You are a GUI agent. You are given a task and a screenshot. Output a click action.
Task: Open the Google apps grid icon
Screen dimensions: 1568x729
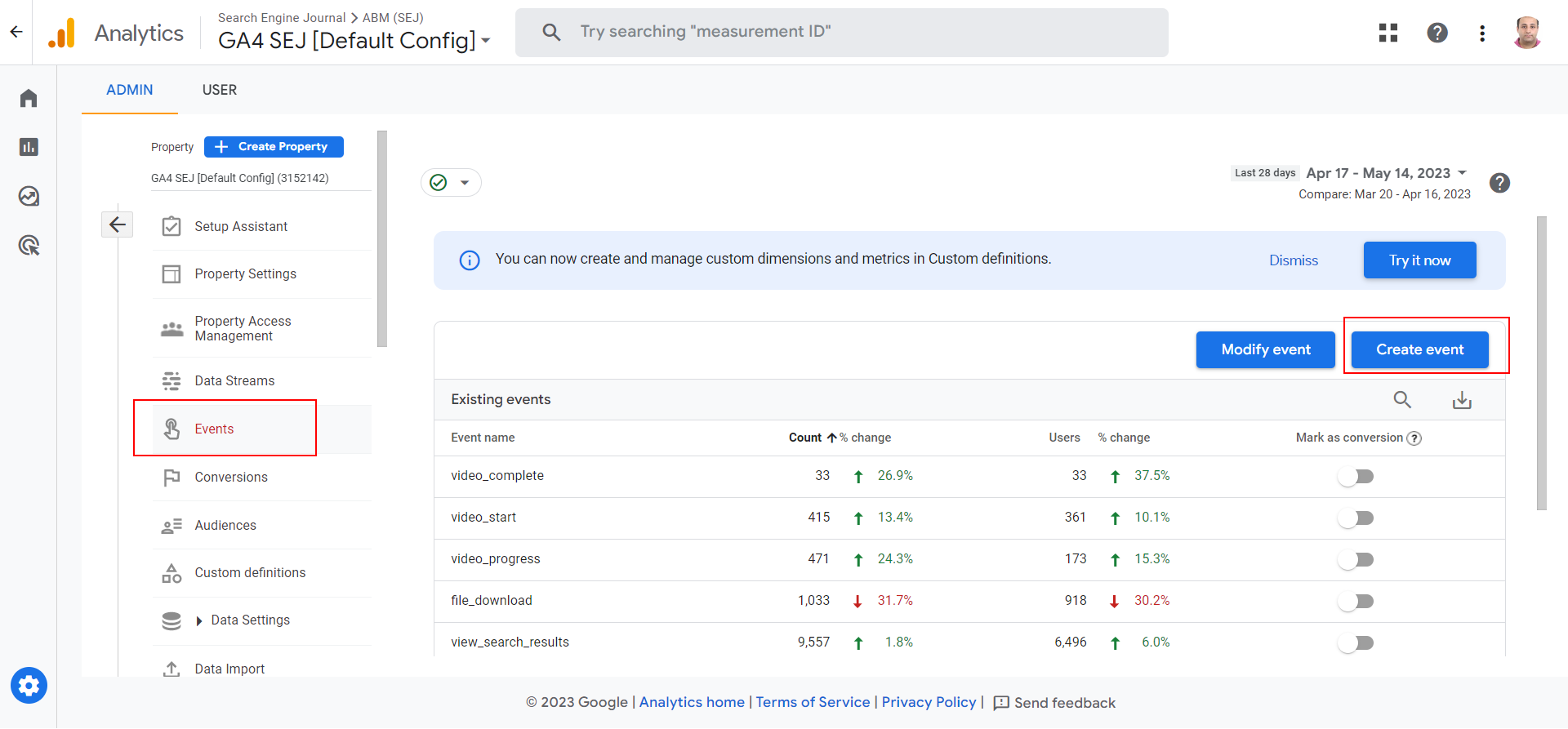pos(1388,33)
